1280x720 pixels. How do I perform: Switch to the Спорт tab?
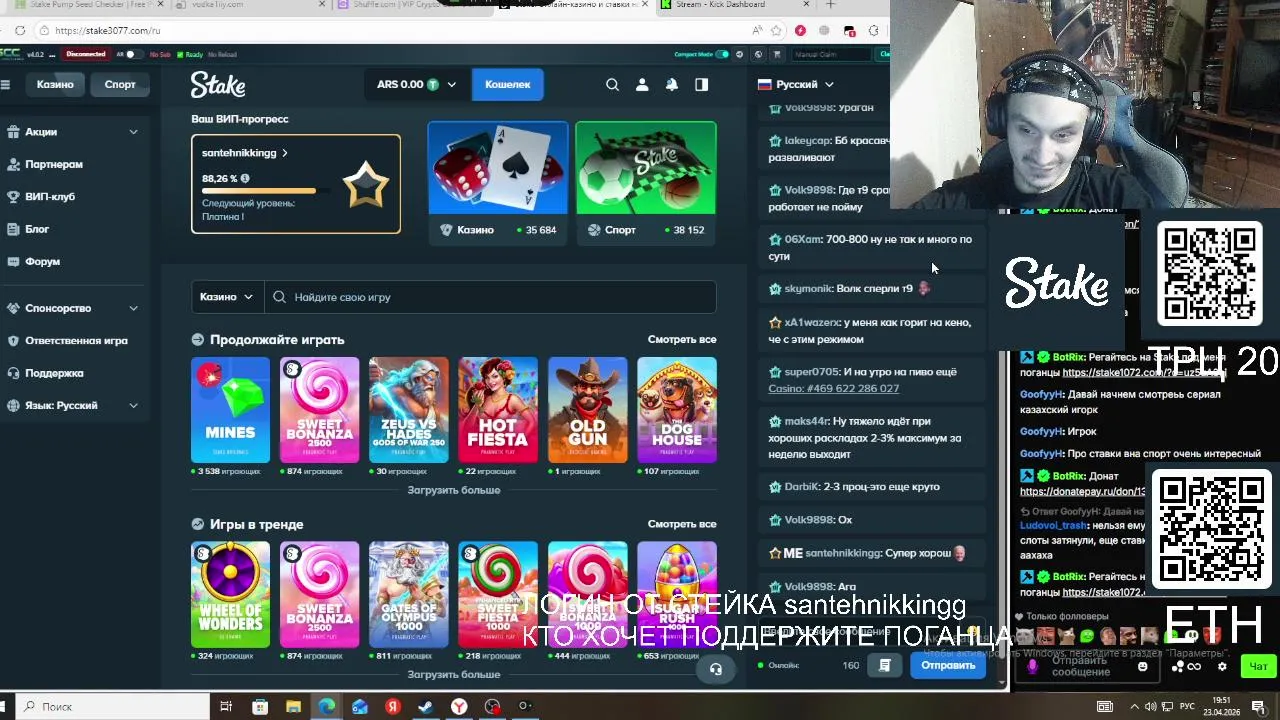pos(120,85)
